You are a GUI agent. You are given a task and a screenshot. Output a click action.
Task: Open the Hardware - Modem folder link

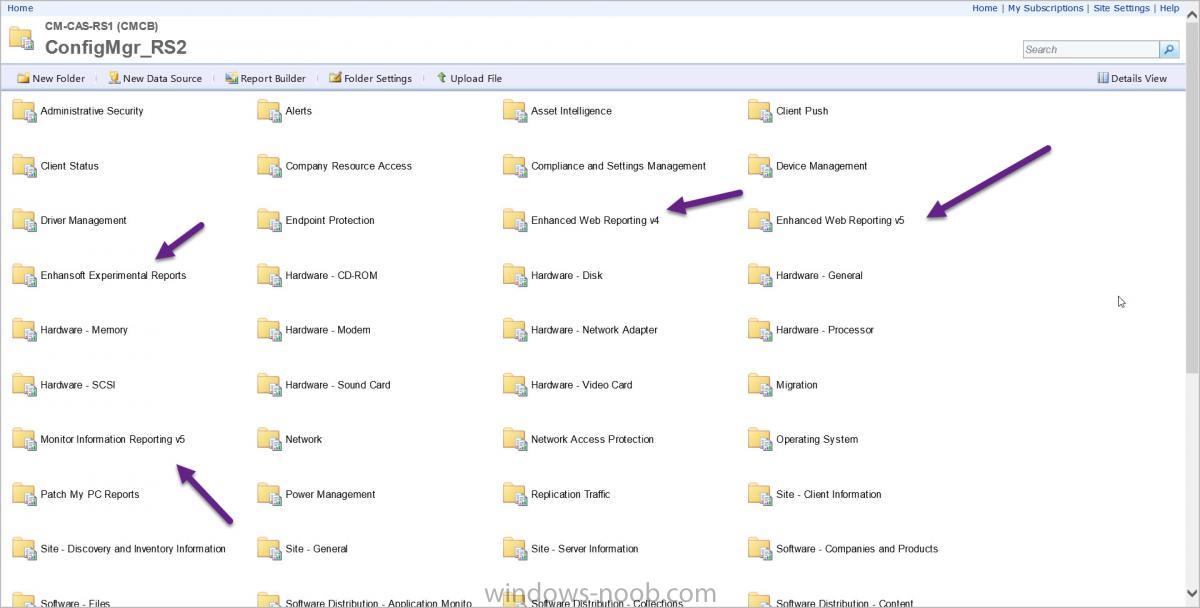(328, 330)
